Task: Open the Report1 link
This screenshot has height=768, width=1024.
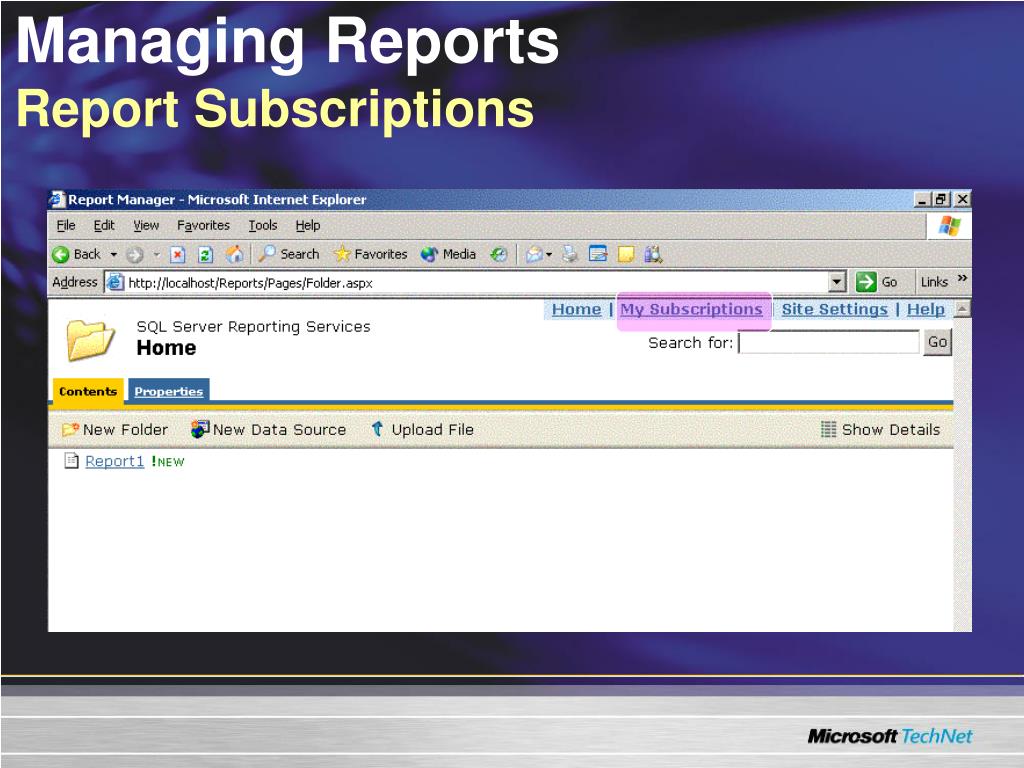Action: point(115,461)
